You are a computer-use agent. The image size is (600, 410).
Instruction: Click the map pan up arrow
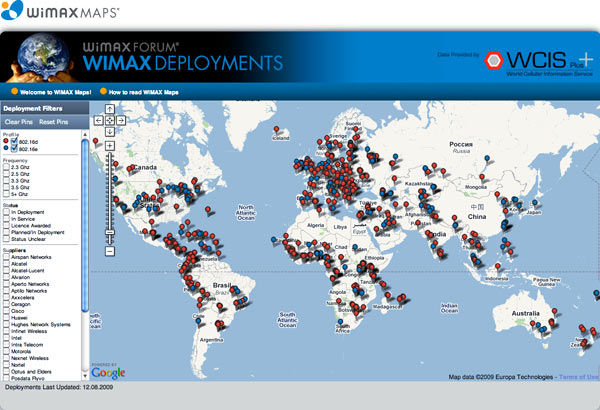(x=109, y=109)
